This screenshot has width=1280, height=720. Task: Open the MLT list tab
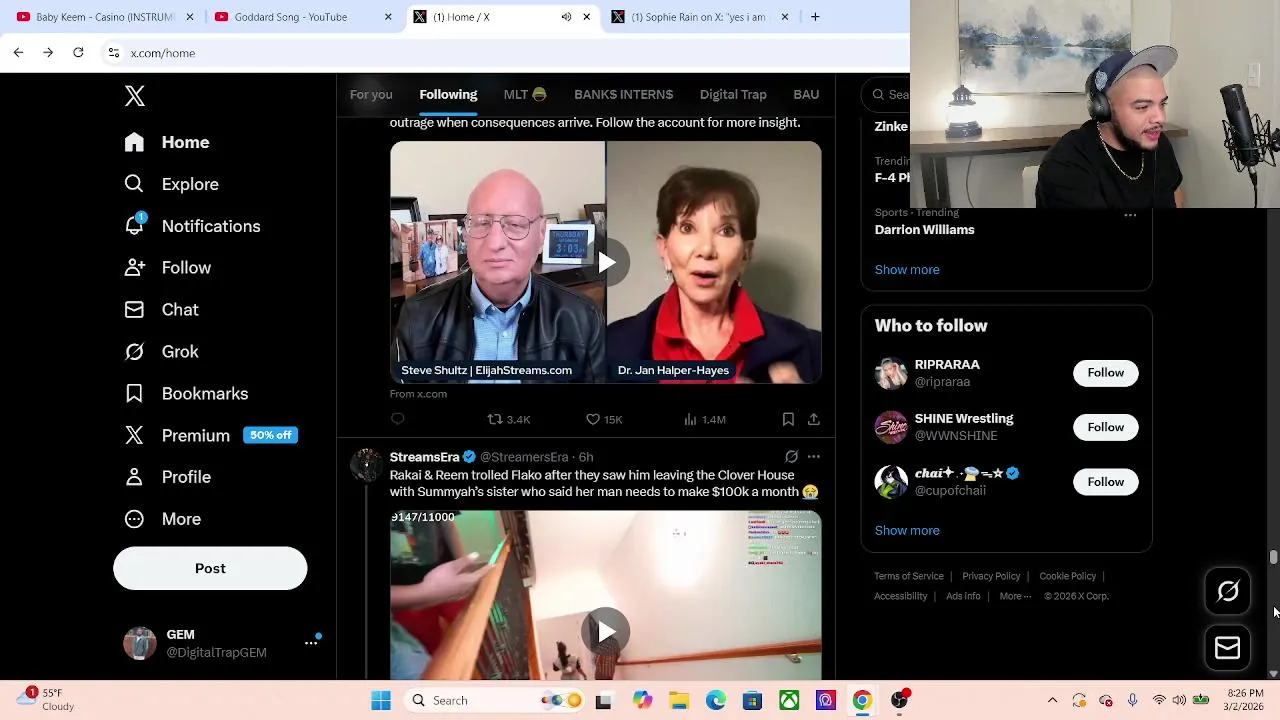coord(525,94)
